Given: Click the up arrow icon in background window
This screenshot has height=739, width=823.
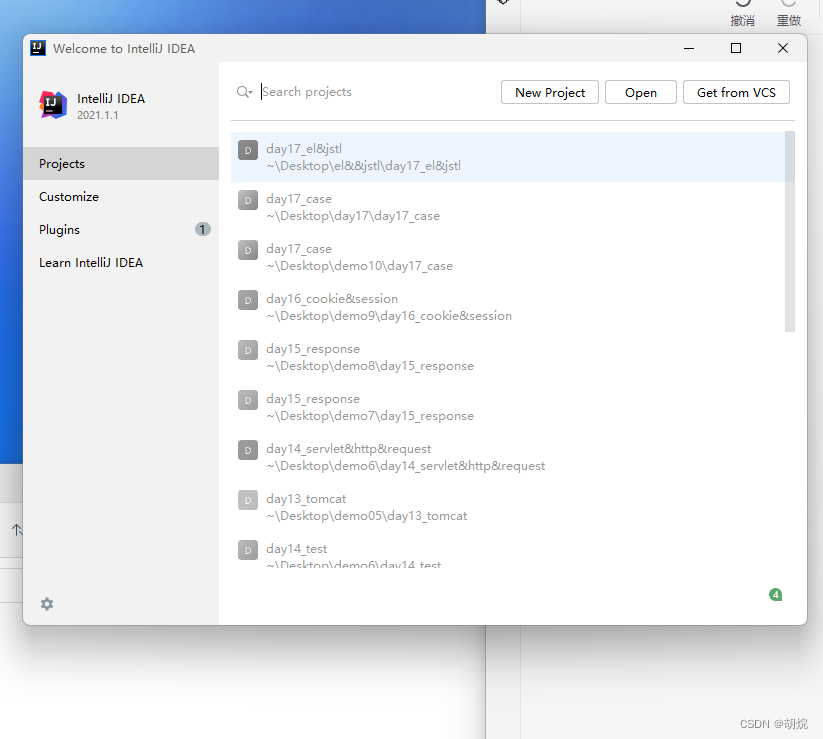Looking at the screenshot, I should pos(17,530).
